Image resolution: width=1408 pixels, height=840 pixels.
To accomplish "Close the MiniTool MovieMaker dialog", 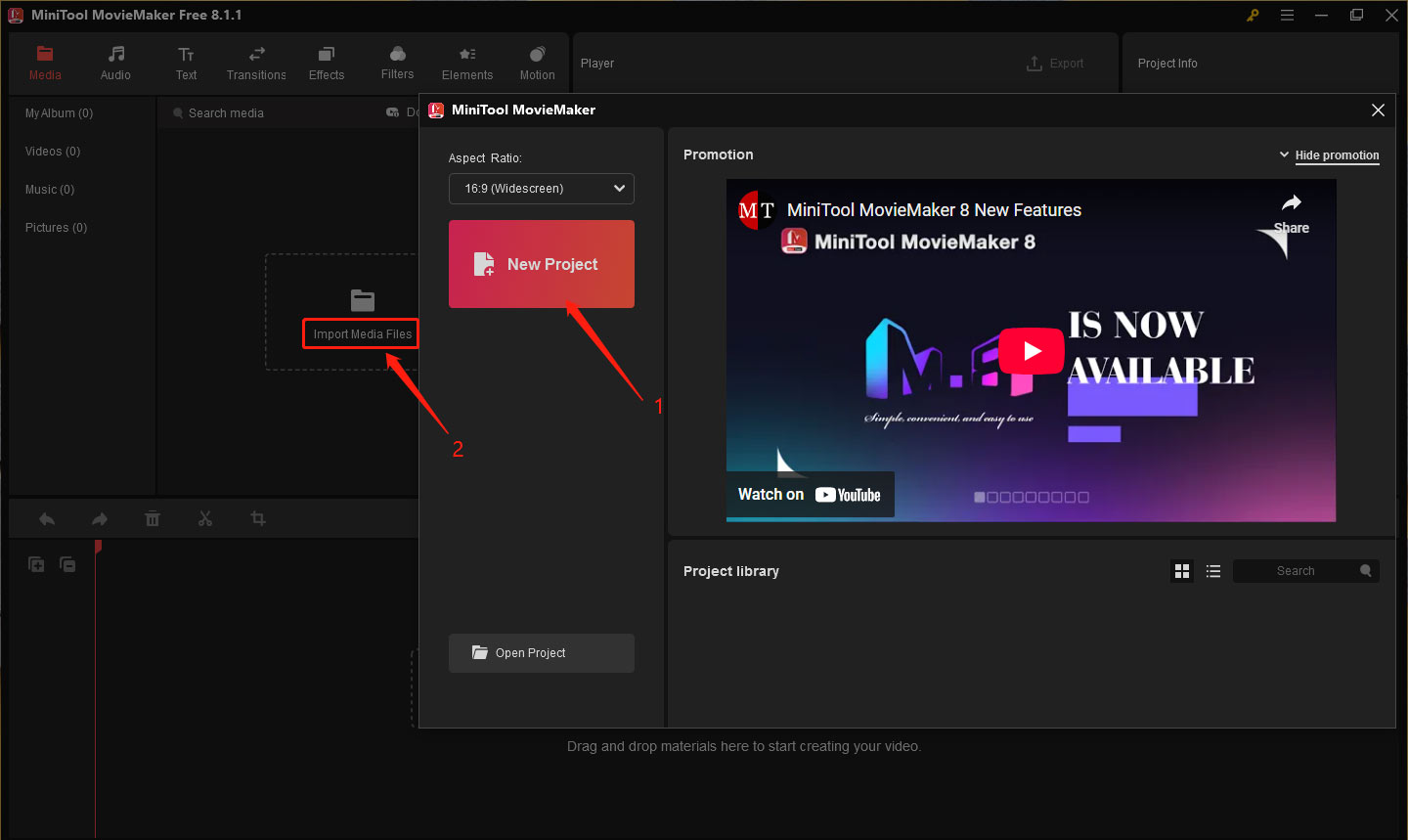I will pos(1378,111).
